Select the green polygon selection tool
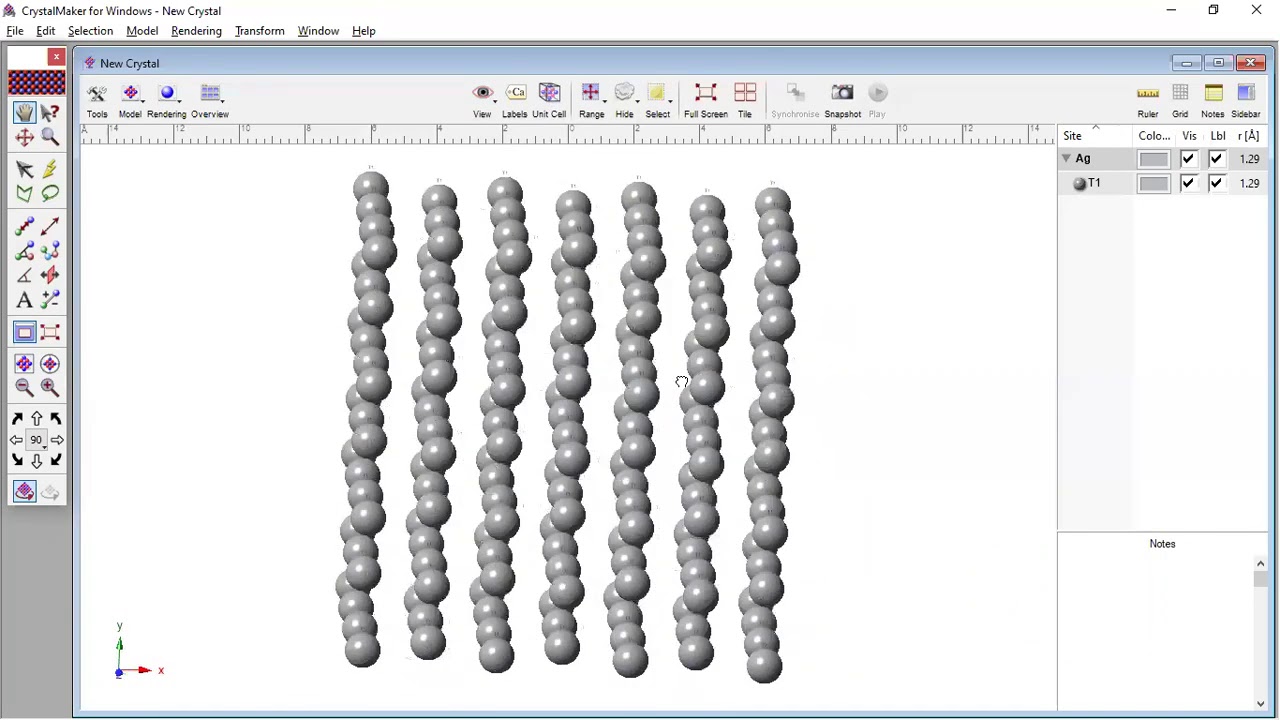This screenshot has width=1280, height=720. pos(24,193)
